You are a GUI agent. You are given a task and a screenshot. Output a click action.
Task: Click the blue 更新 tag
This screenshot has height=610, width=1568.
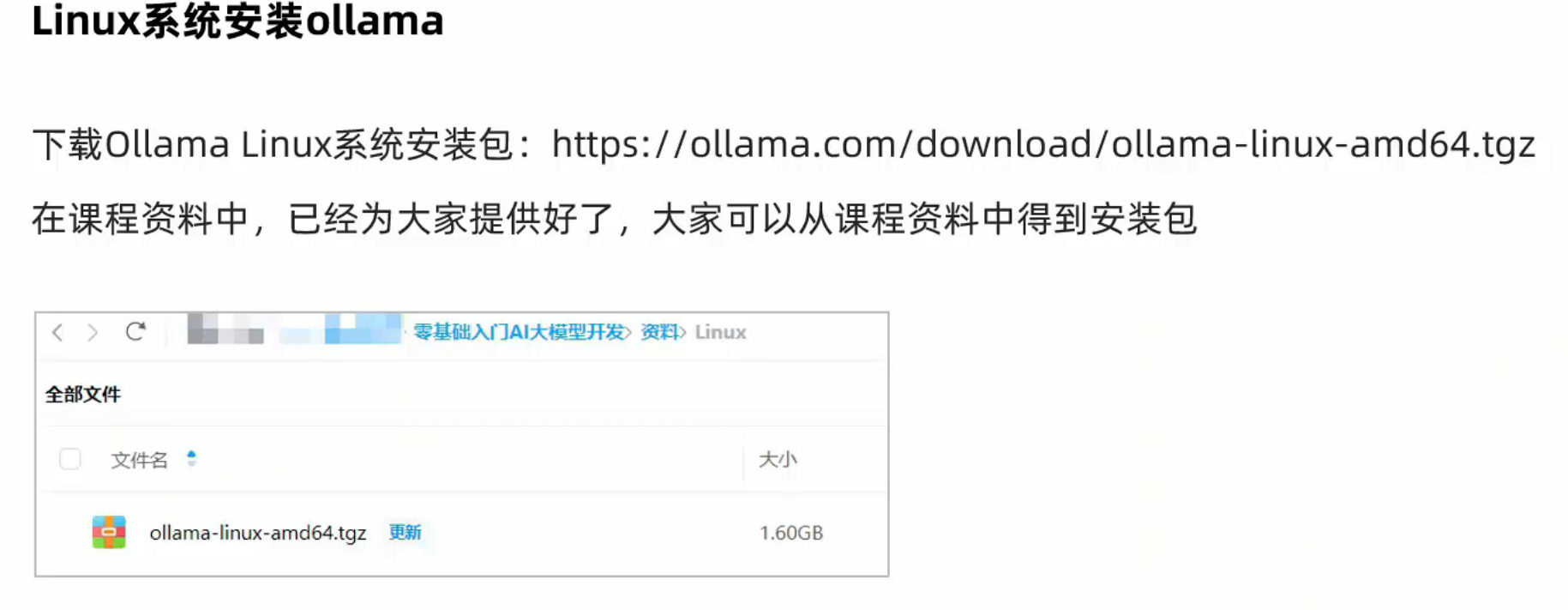tap(405, 532)
